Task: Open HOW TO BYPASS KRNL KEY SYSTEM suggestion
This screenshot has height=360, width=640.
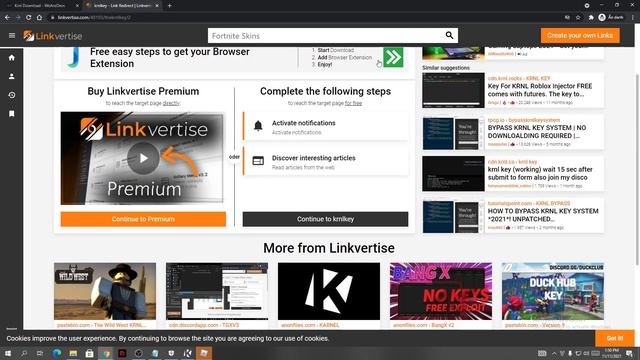Action: [x=543, y=215]
